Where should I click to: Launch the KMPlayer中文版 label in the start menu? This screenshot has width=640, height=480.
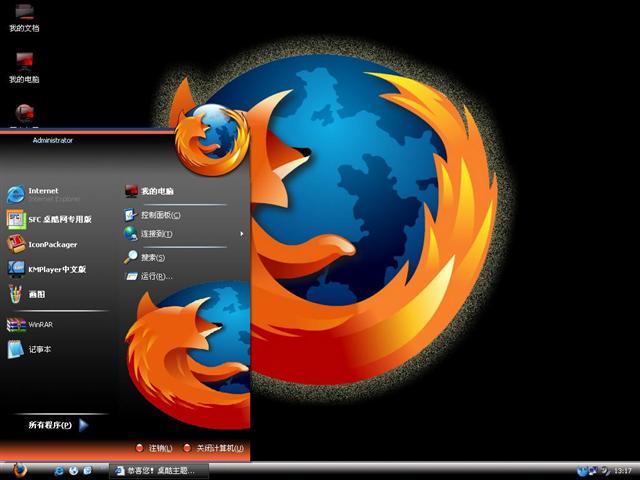(57, 269)
